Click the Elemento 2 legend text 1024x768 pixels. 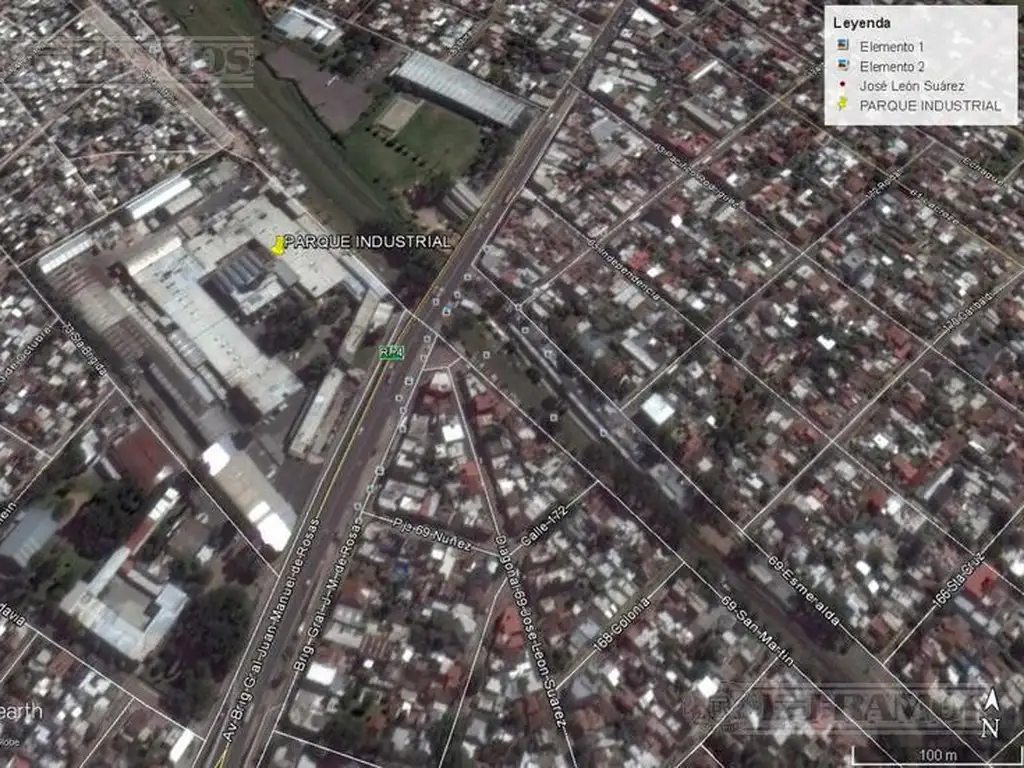tap(892, 67)
